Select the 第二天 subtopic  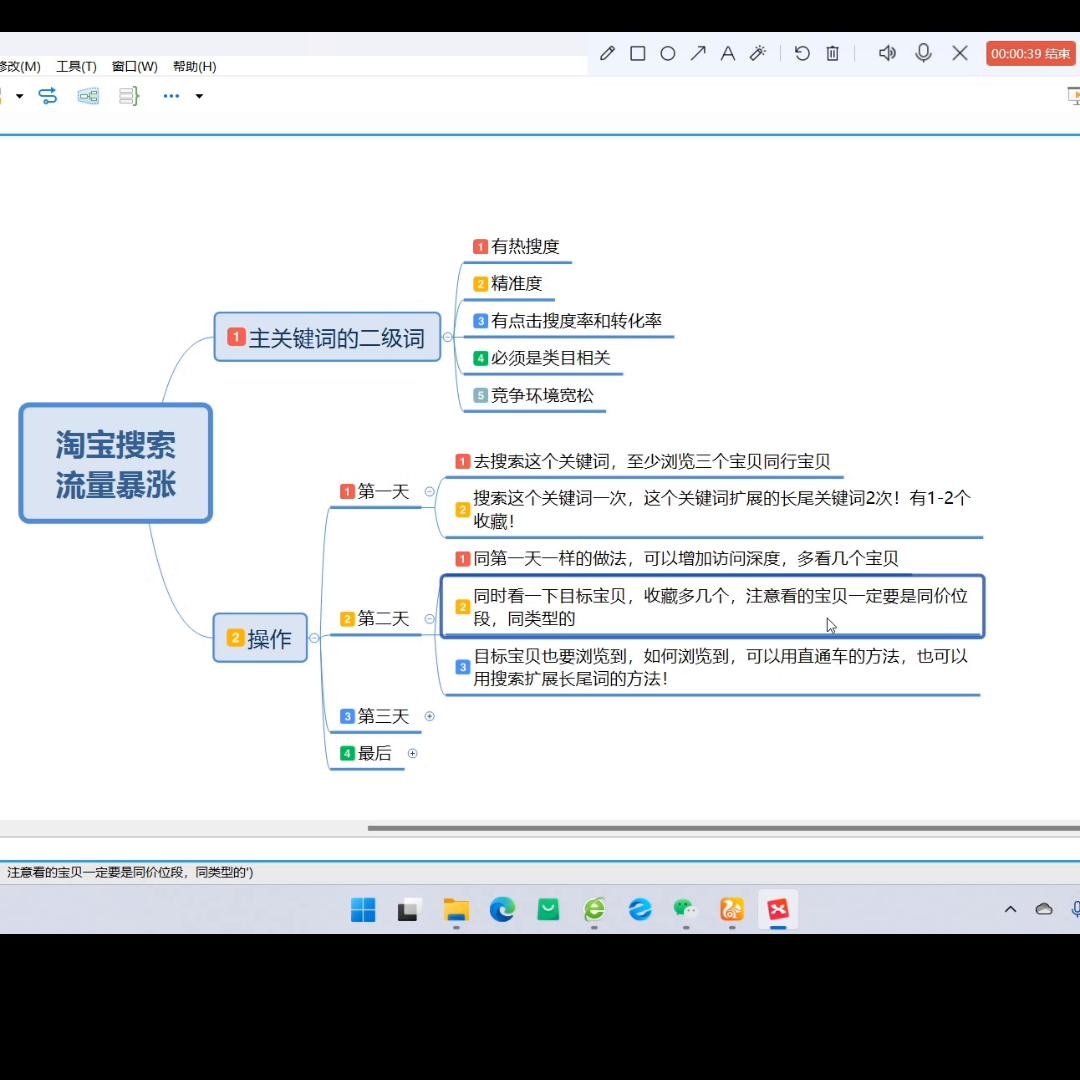tap(375, 619)
